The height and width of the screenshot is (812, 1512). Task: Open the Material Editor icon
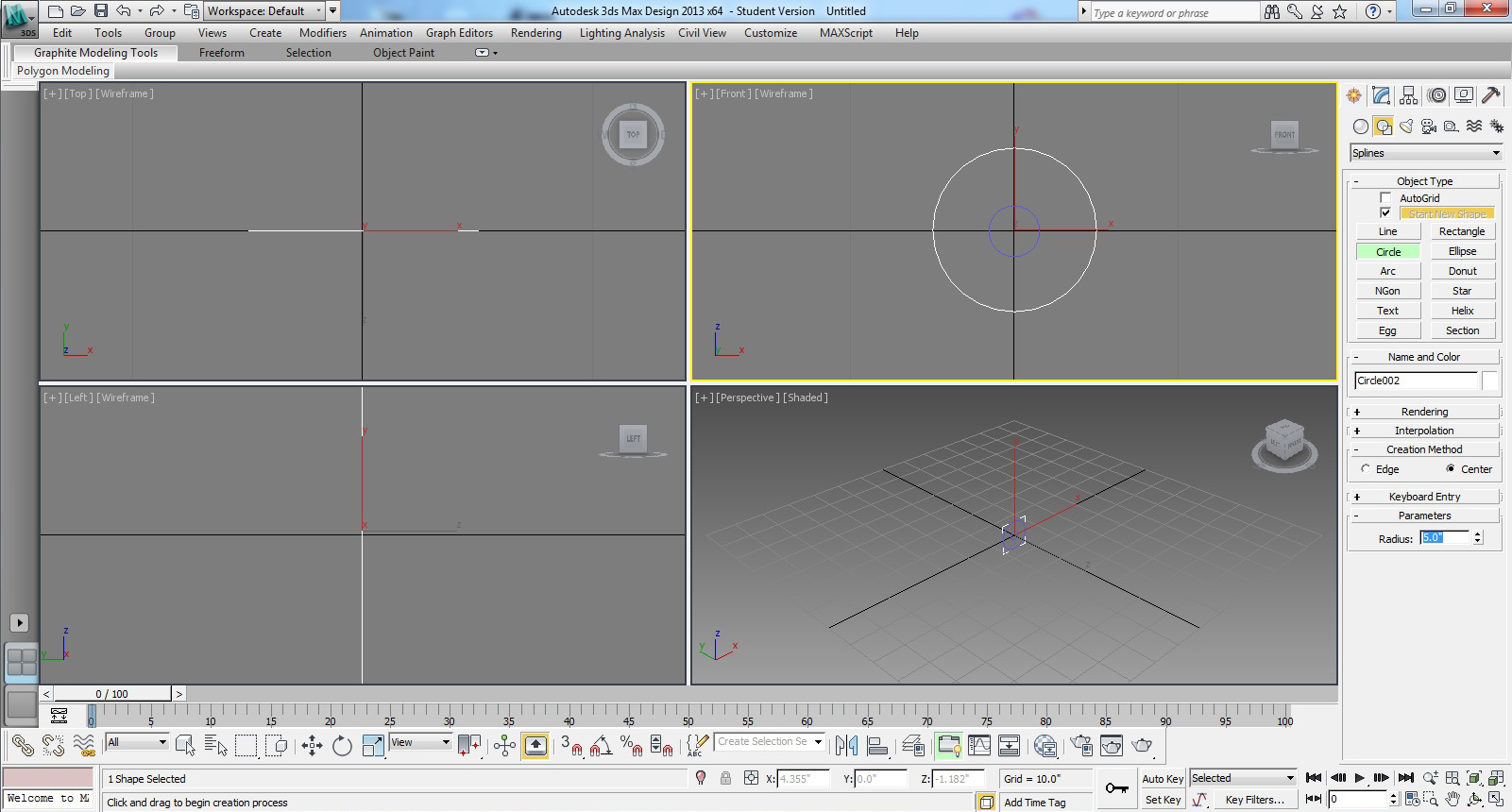1045,746
